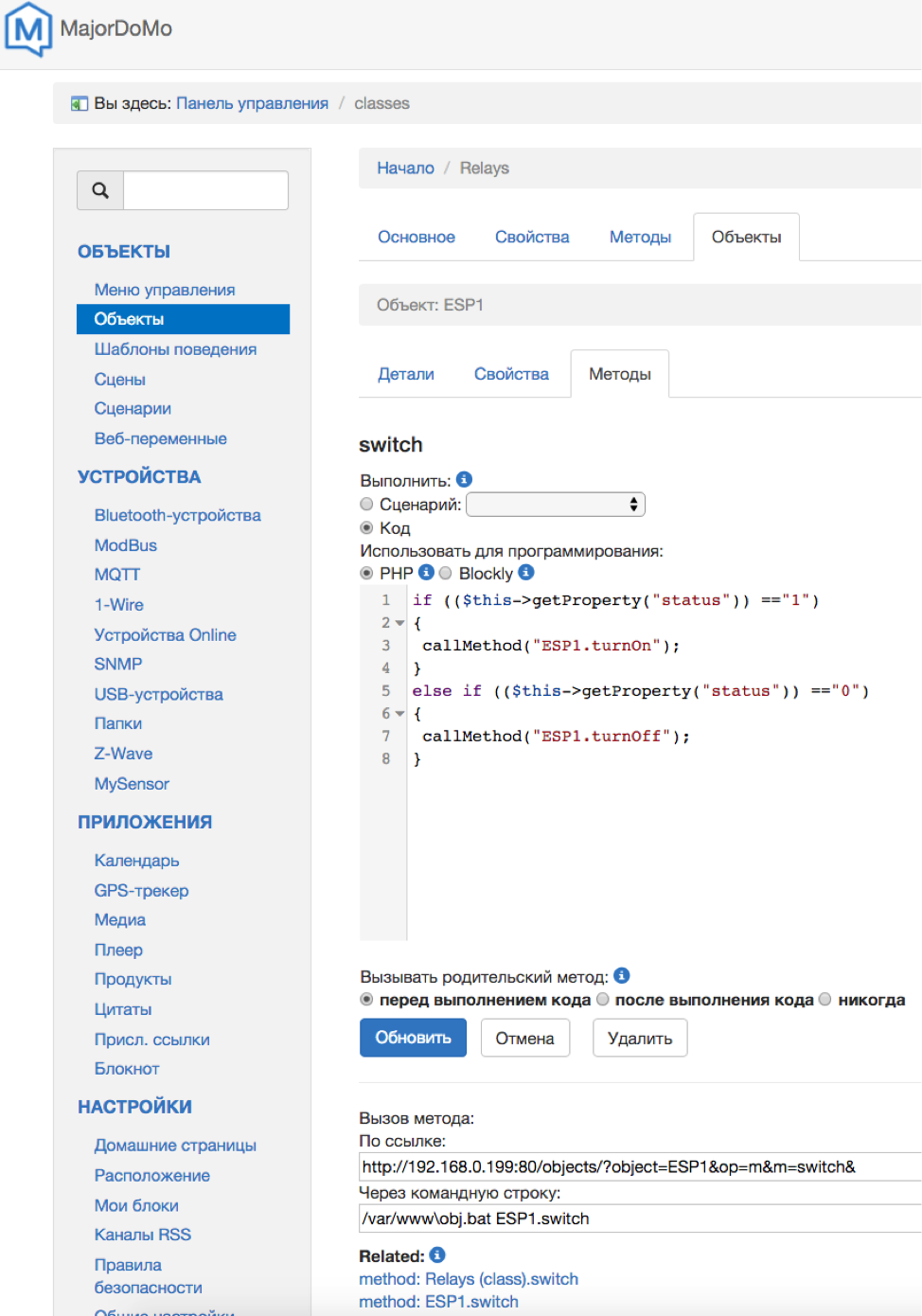Click the MajorDoMo logo icon
The width and height of the screenshot is (922, 1316).
click(28, 28)
